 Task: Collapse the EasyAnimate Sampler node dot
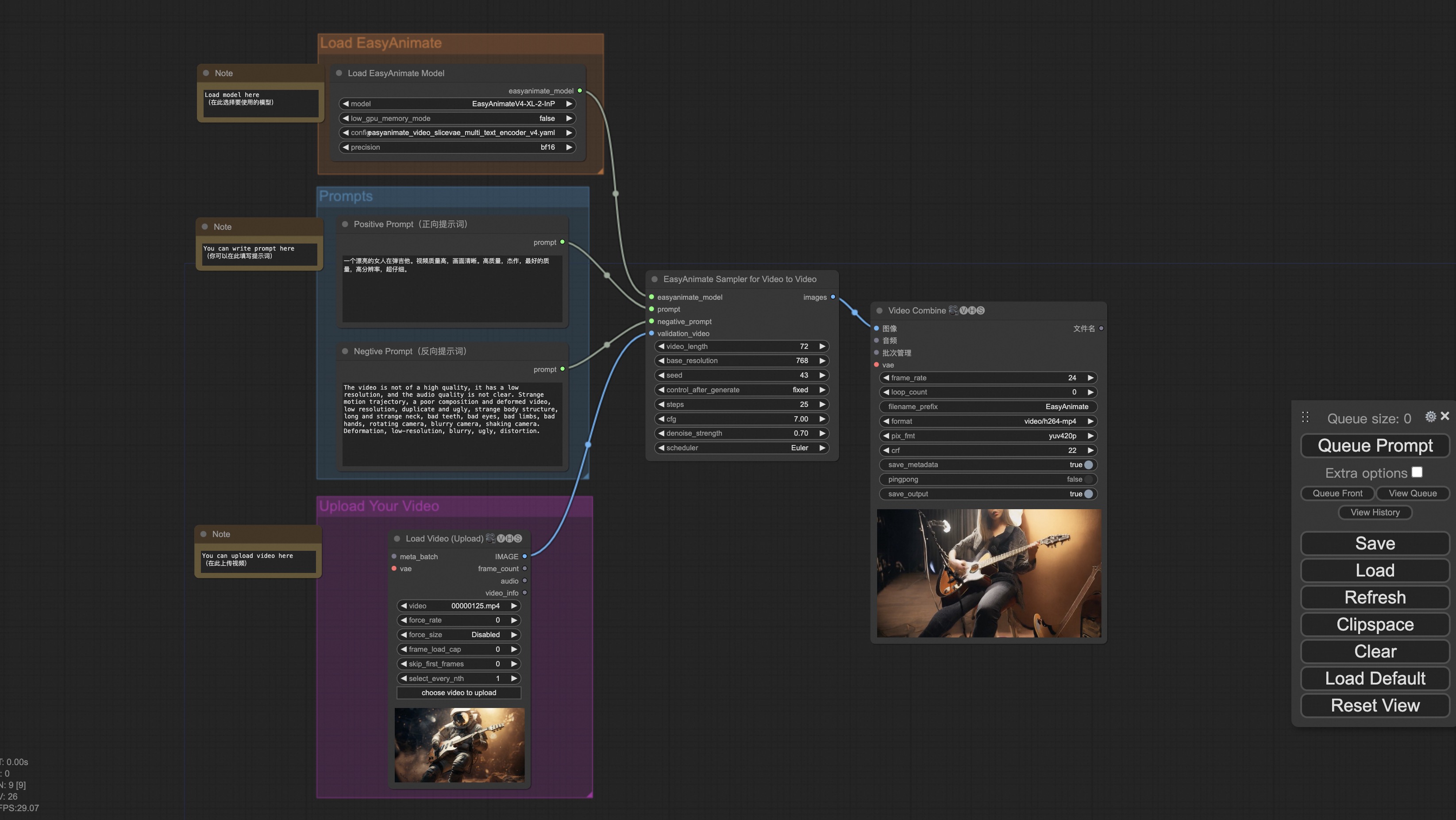[655, 279]
